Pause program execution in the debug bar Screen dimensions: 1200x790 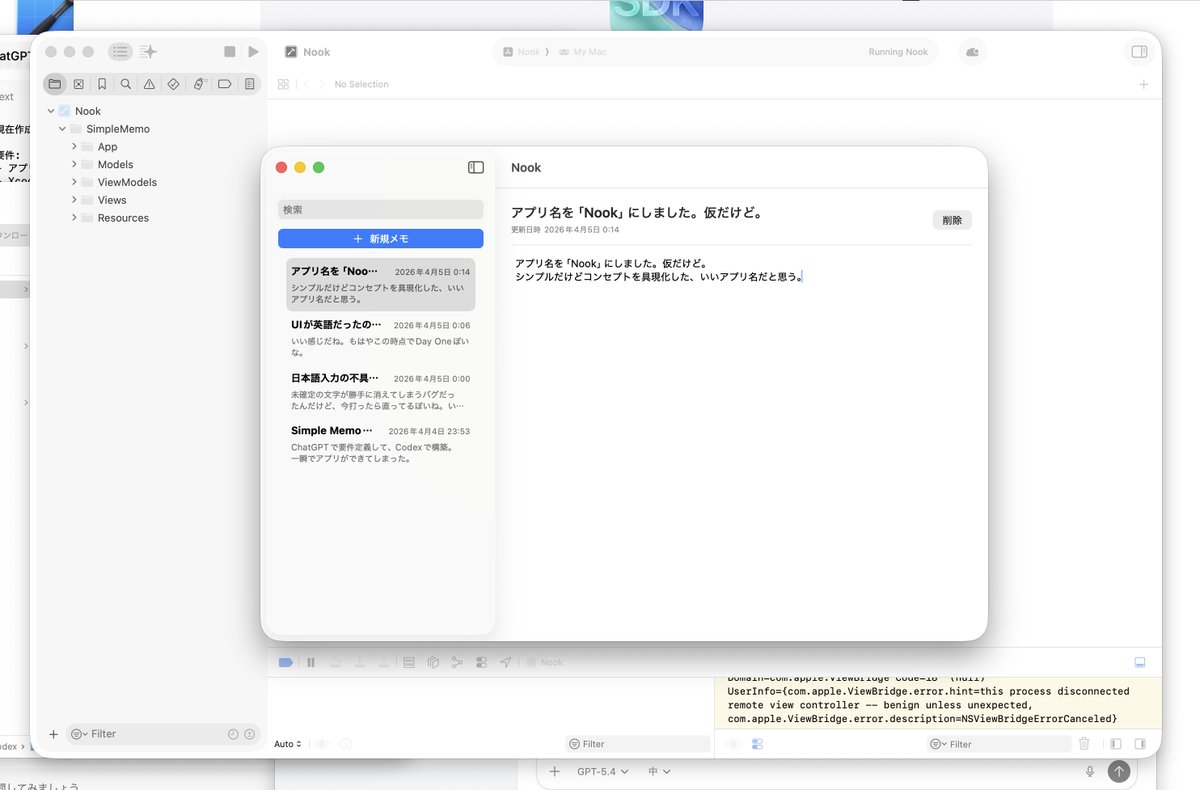pyautogui.click(x=311, y=662)
